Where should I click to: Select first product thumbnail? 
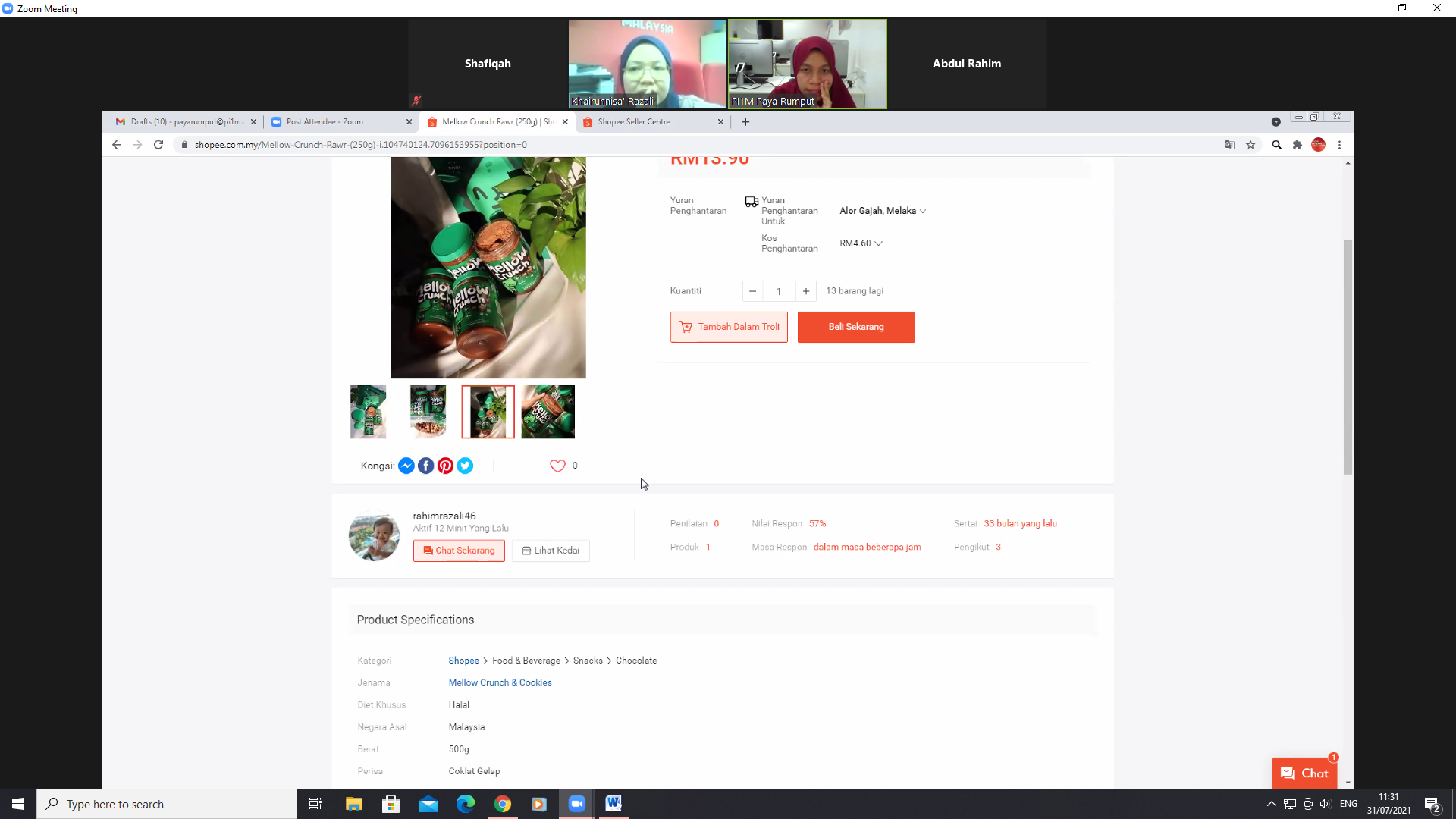click(x=369, y=412)
